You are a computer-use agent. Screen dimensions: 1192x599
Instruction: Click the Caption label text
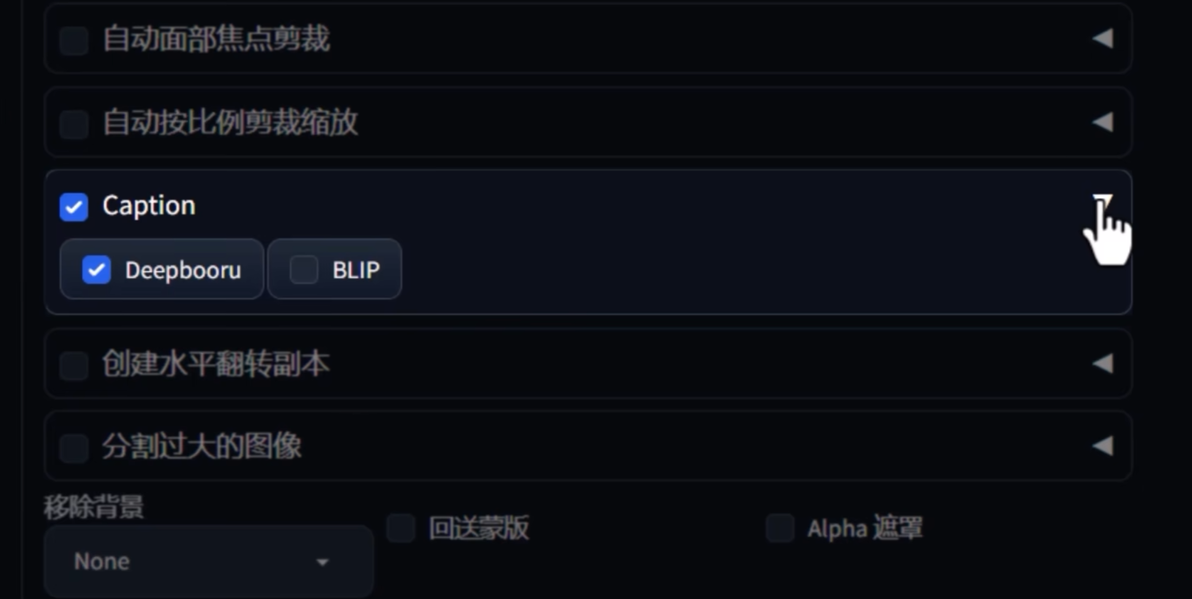[149, 206]
